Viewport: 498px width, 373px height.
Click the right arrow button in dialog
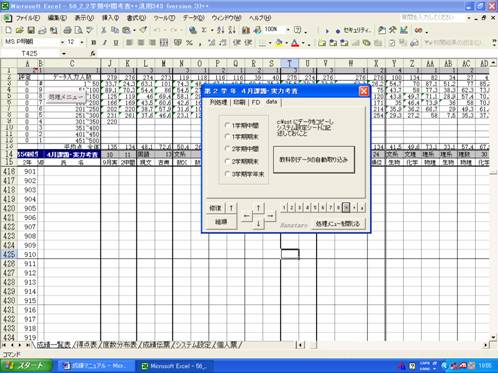(270, 216)
